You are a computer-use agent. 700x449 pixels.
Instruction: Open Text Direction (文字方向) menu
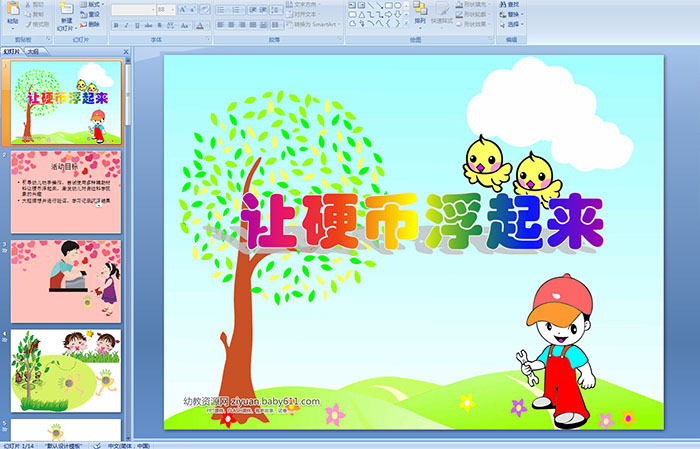point(303,4)
